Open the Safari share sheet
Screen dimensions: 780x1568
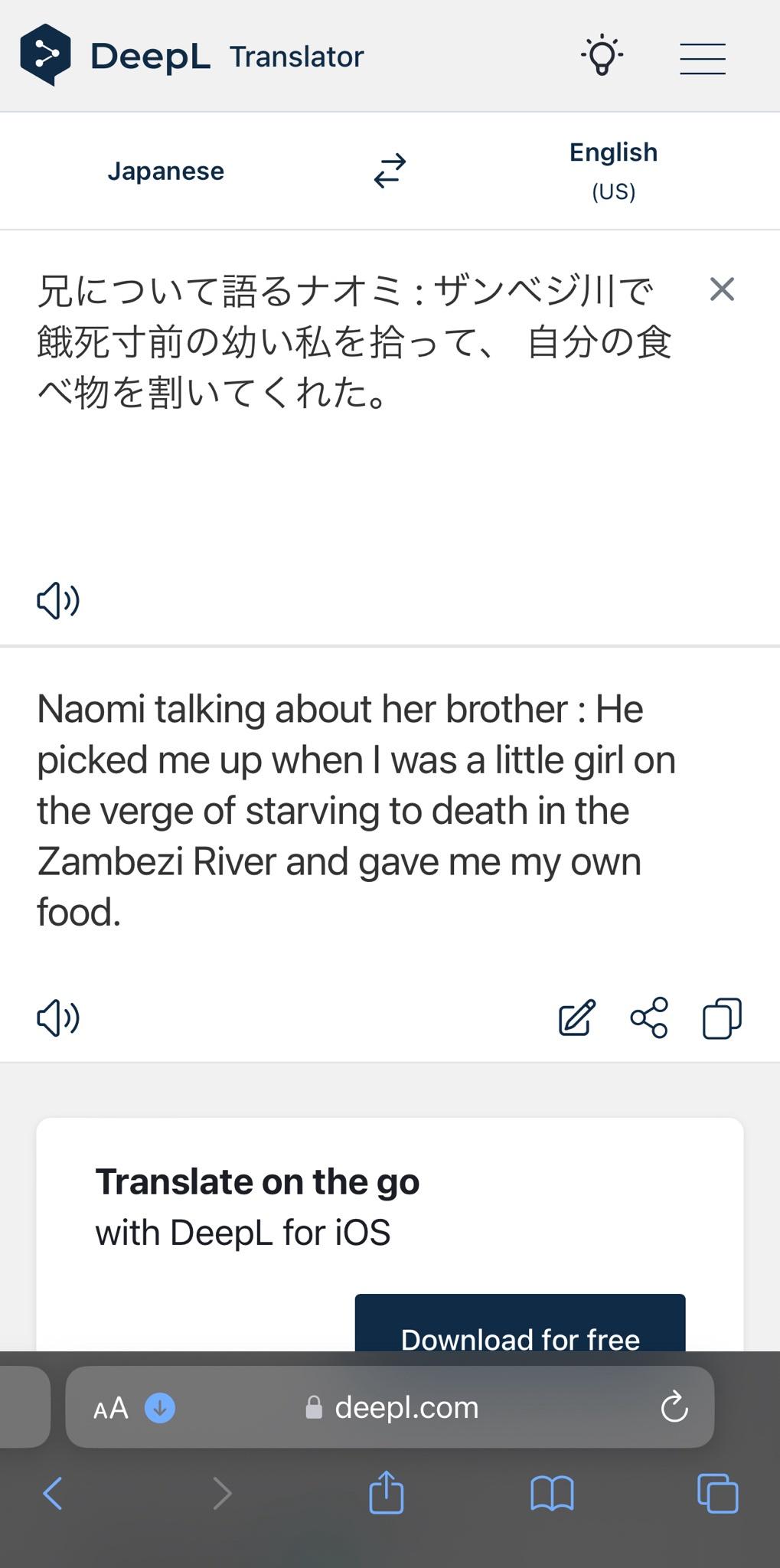point(386,1492)
